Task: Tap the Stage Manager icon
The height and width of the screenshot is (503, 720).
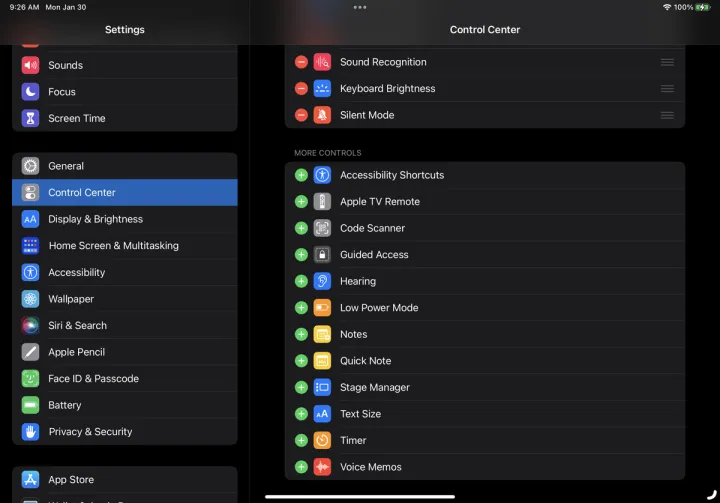Action: 322,387
